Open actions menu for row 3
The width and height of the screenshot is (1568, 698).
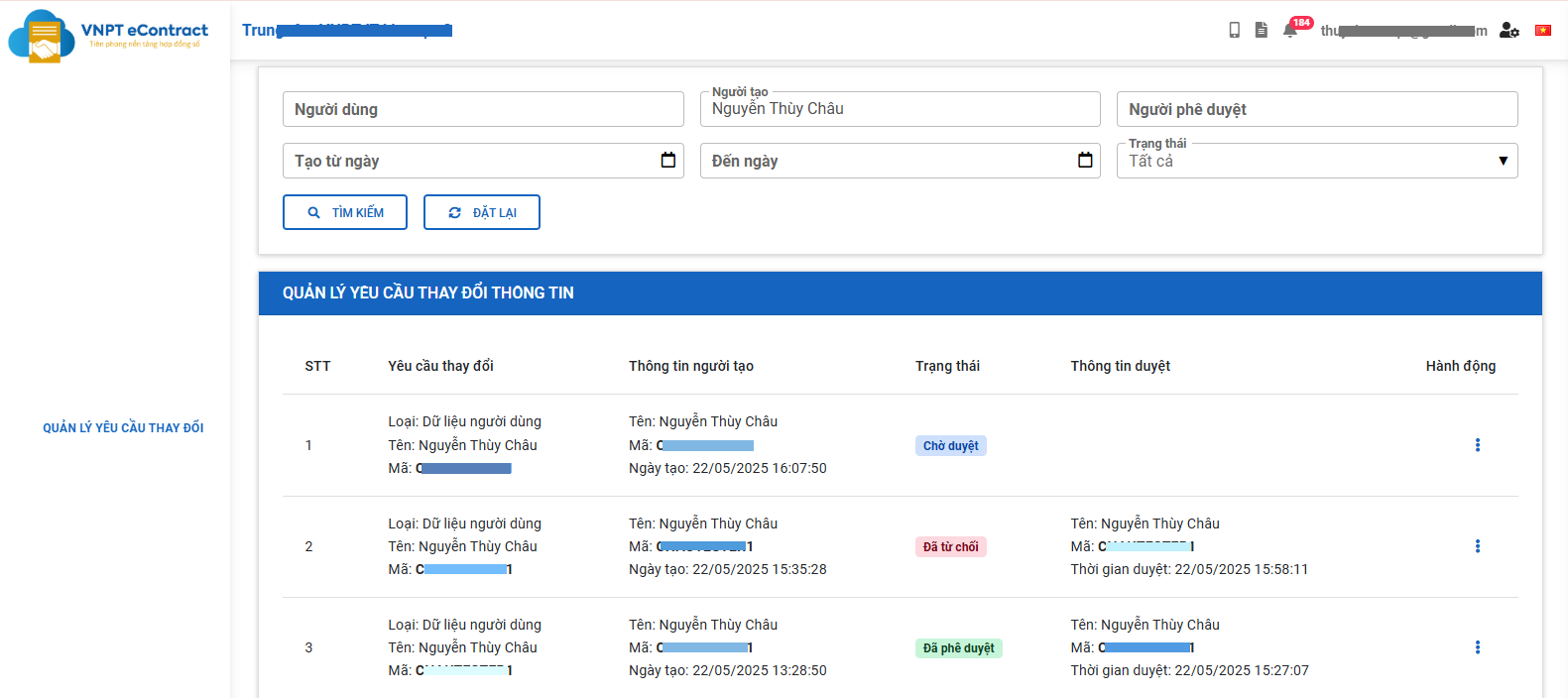click(1477, 647)
